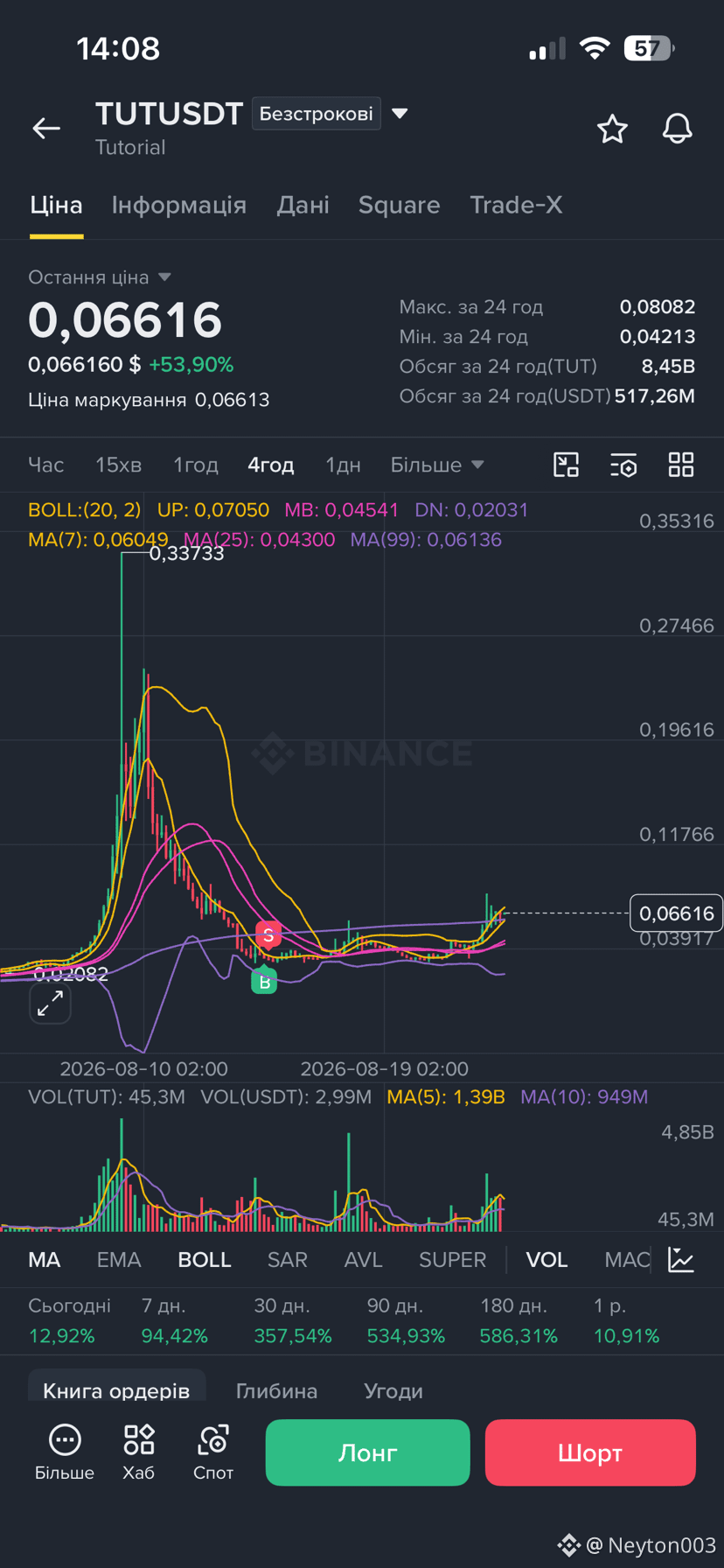Tap the battery indicator in status bar
Screen dimensions: 724x1568
tap(649, 48)
